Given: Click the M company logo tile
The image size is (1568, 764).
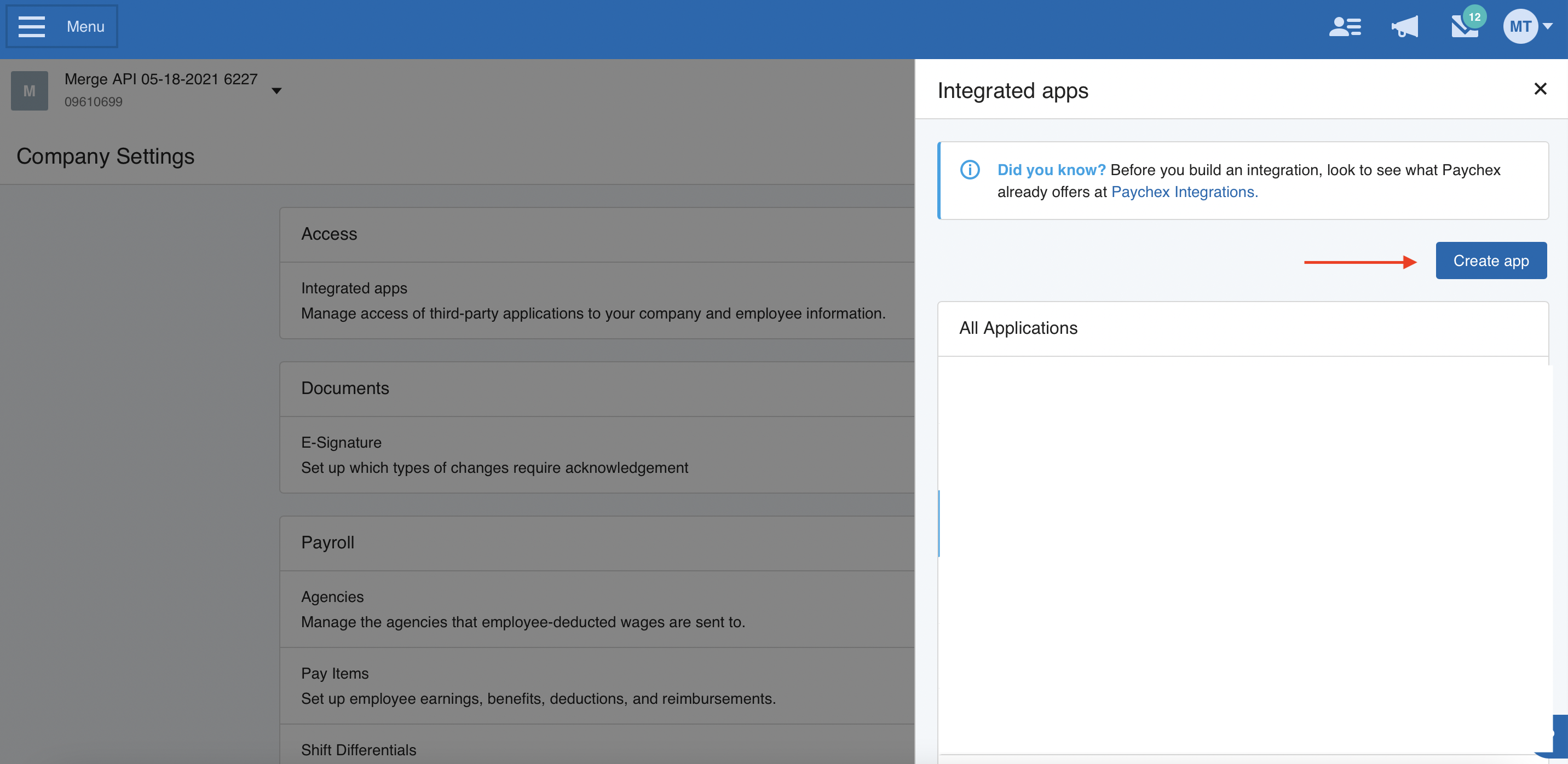Looking at the screenshot, I should [x=29, y=91].
